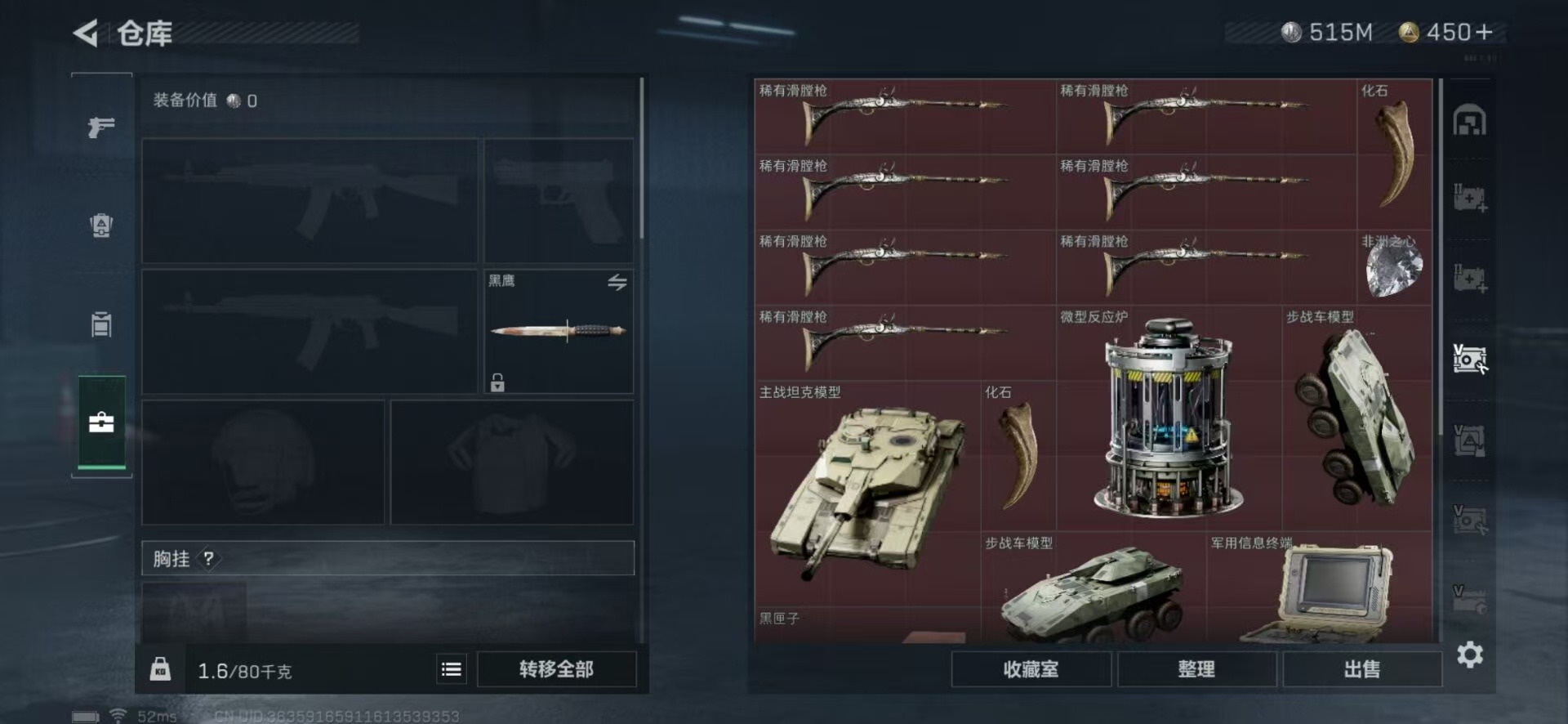
Task: Click the weight lock icon by 1.6/80千克
Action: click(x=161, y=669)
